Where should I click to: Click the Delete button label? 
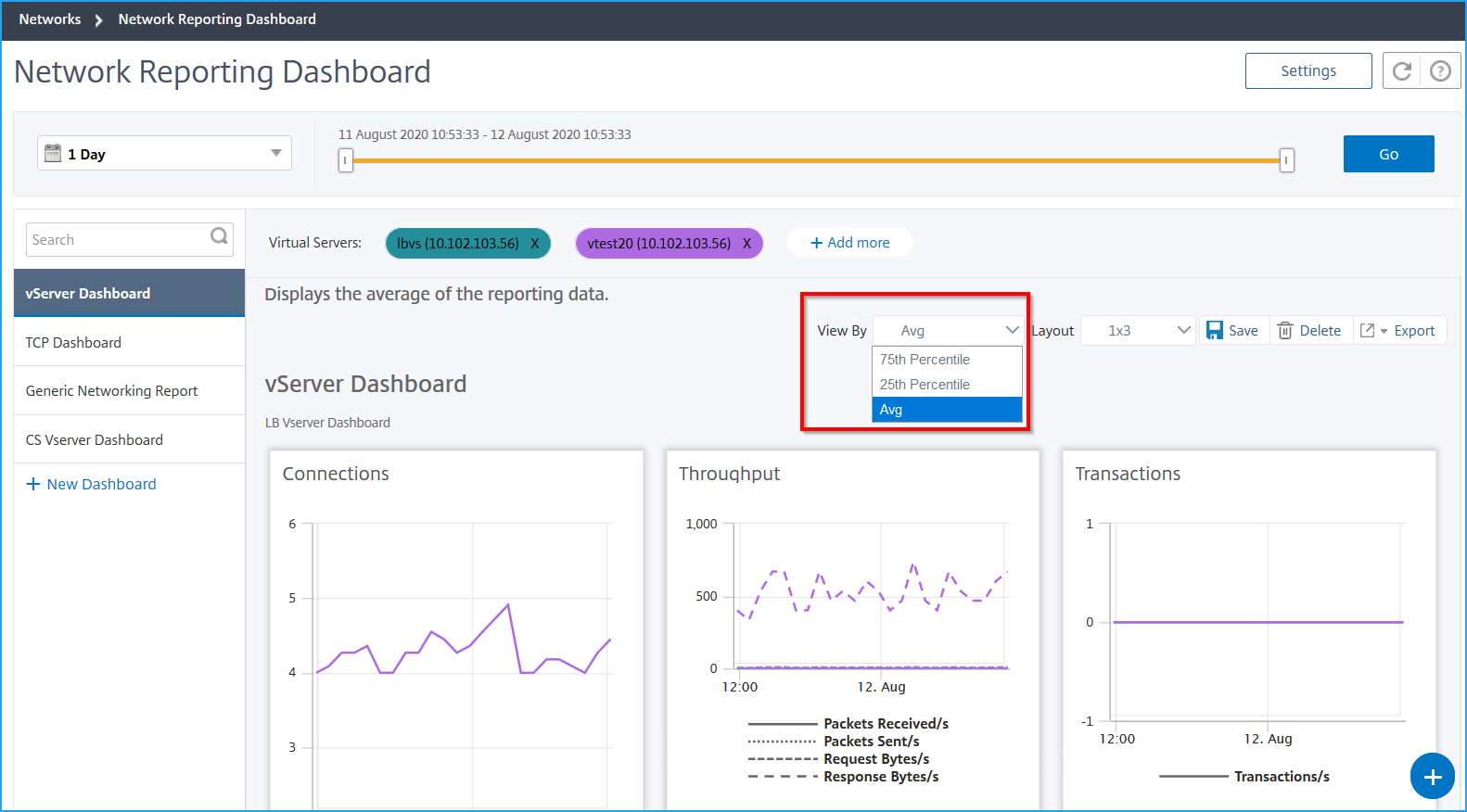click(x=1320, y=331)
